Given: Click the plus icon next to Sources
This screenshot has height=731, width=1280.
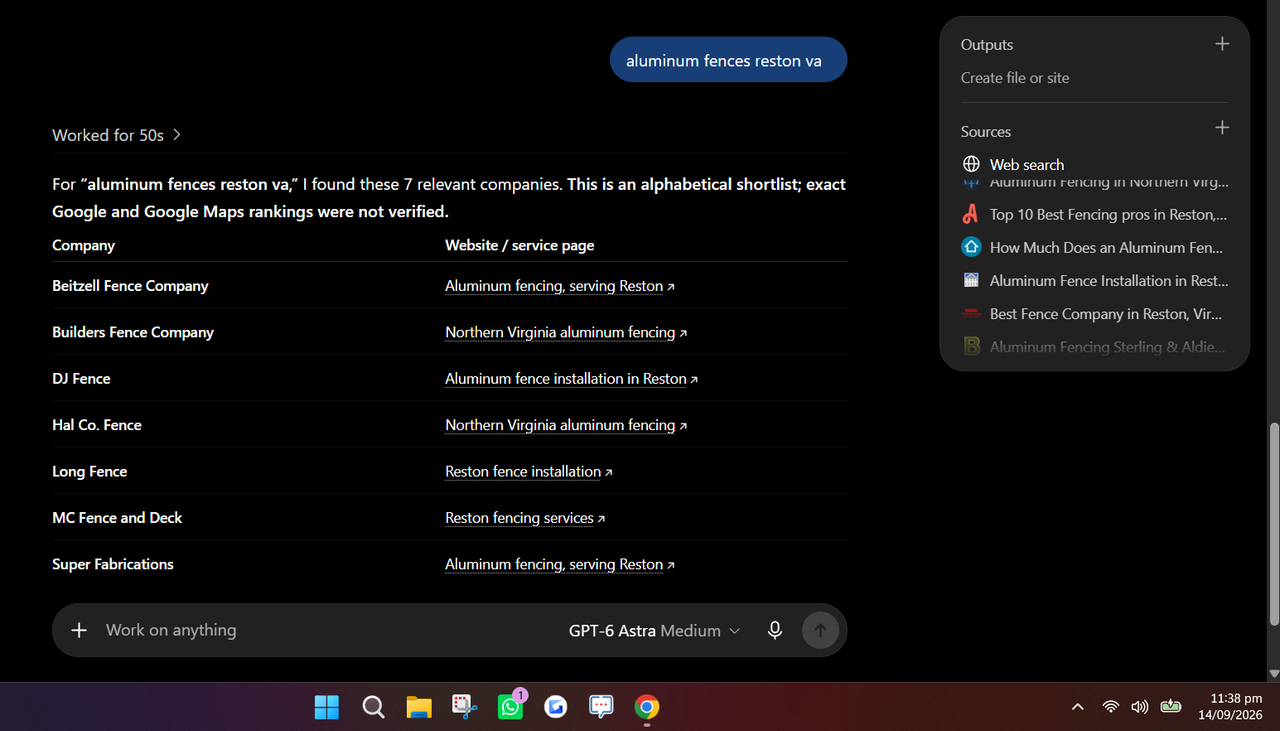Looking at the screenshot, I should coord(1221,128).
